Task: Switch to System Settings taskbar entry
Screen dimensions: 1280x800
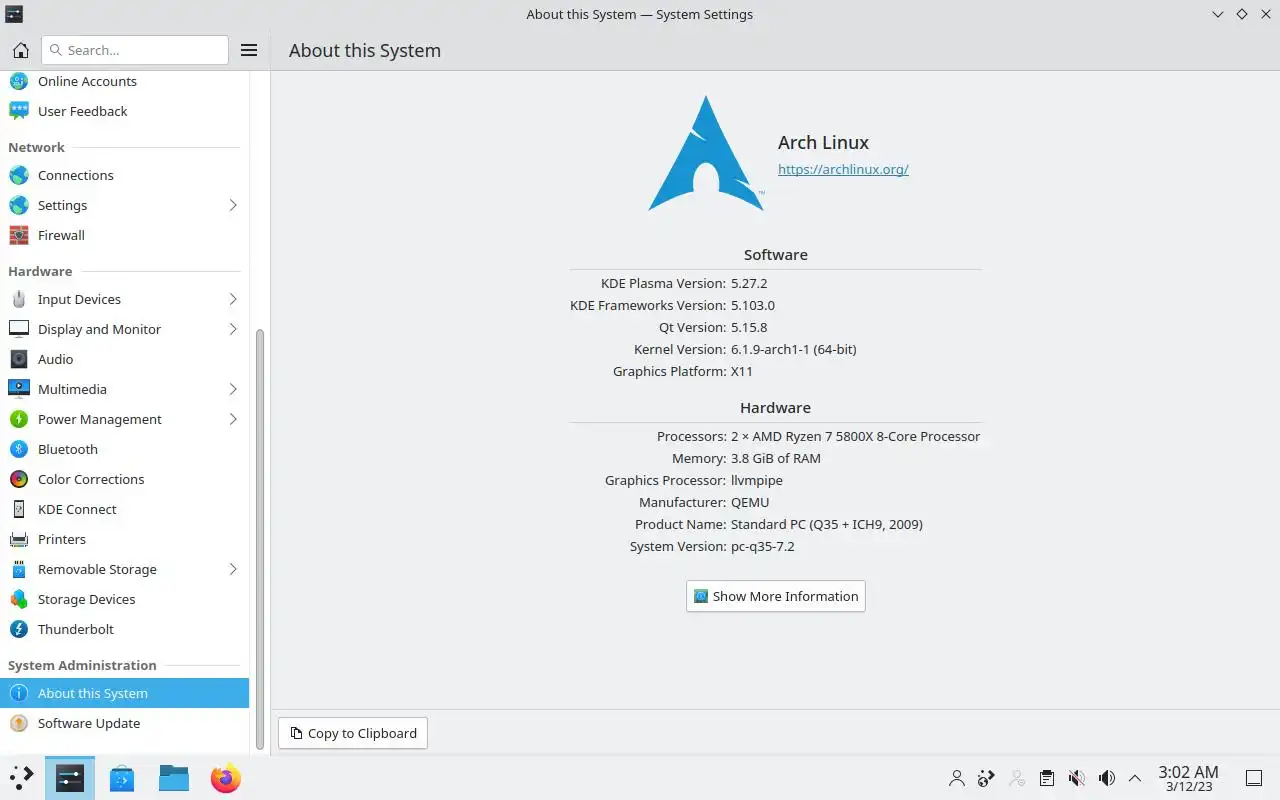Action: [x=70, y=778]
